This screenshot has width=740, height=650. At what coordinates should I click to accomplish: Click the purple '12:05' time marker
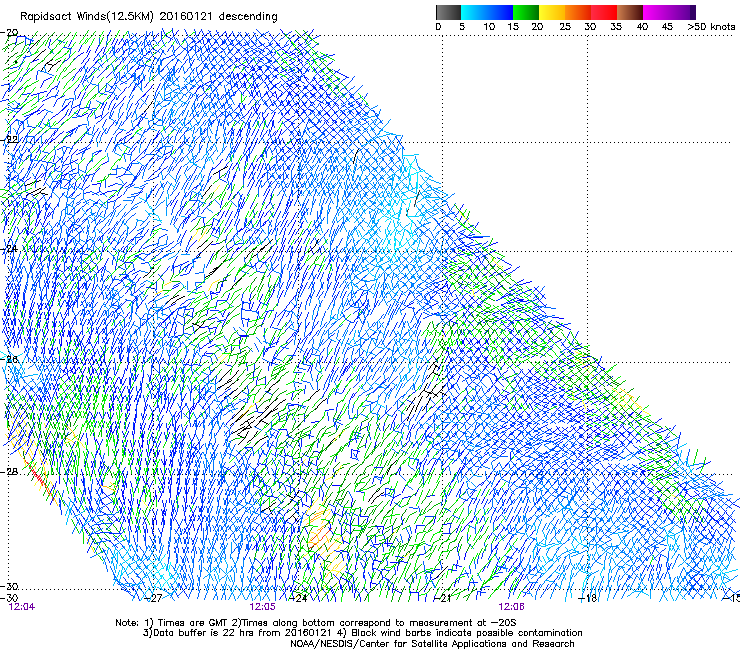click(262, 607)
